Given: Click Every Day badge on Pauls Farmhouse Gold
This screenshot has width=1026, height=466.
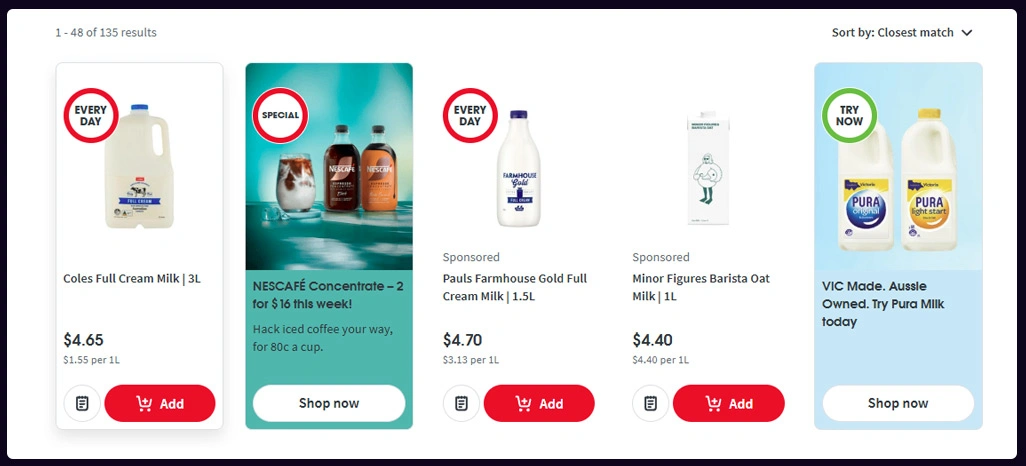Looking at the screenshot, I should tap(470, 116).
